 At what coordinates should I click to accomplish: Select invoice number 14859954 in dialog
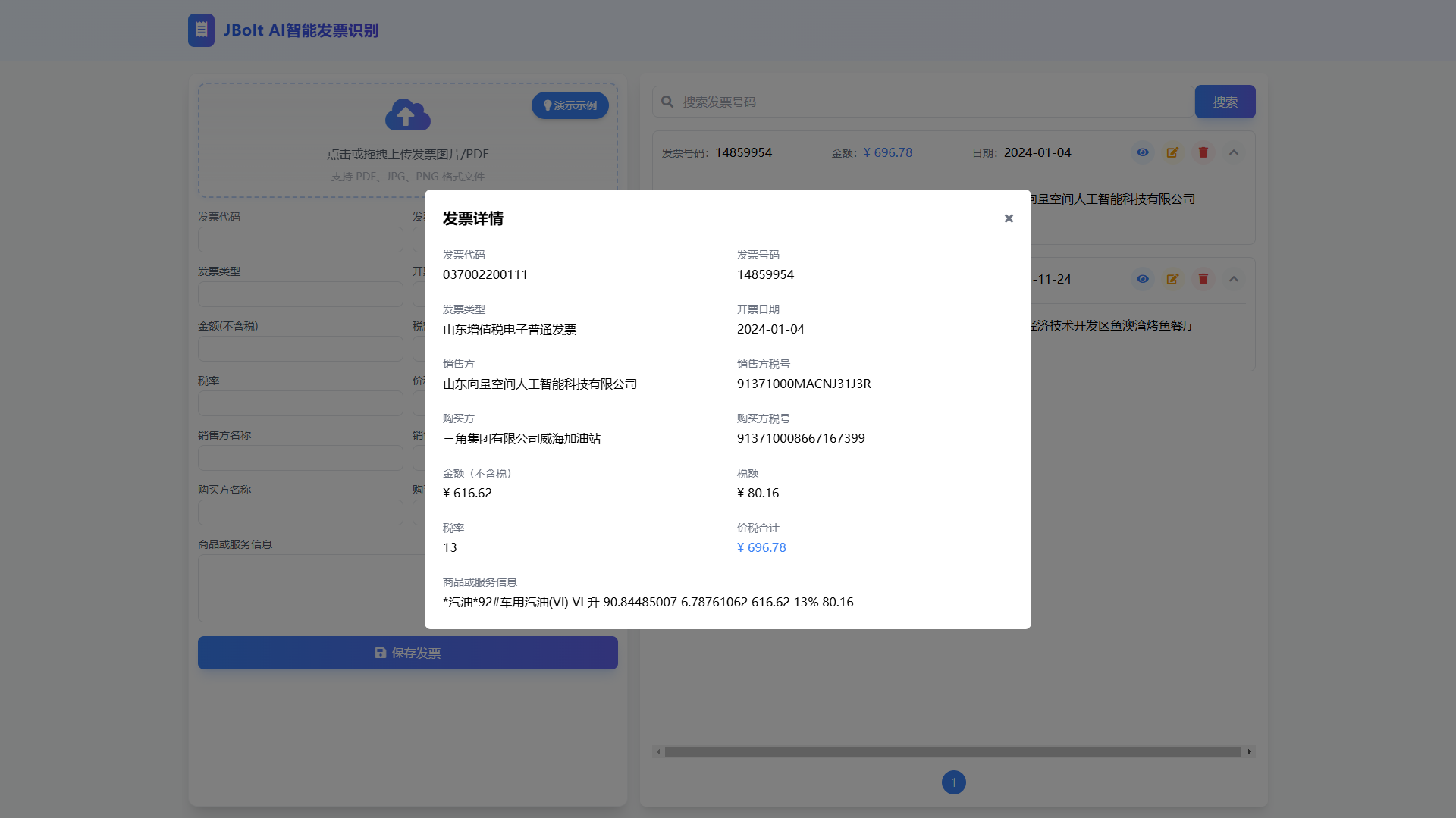tap(765, 274)
